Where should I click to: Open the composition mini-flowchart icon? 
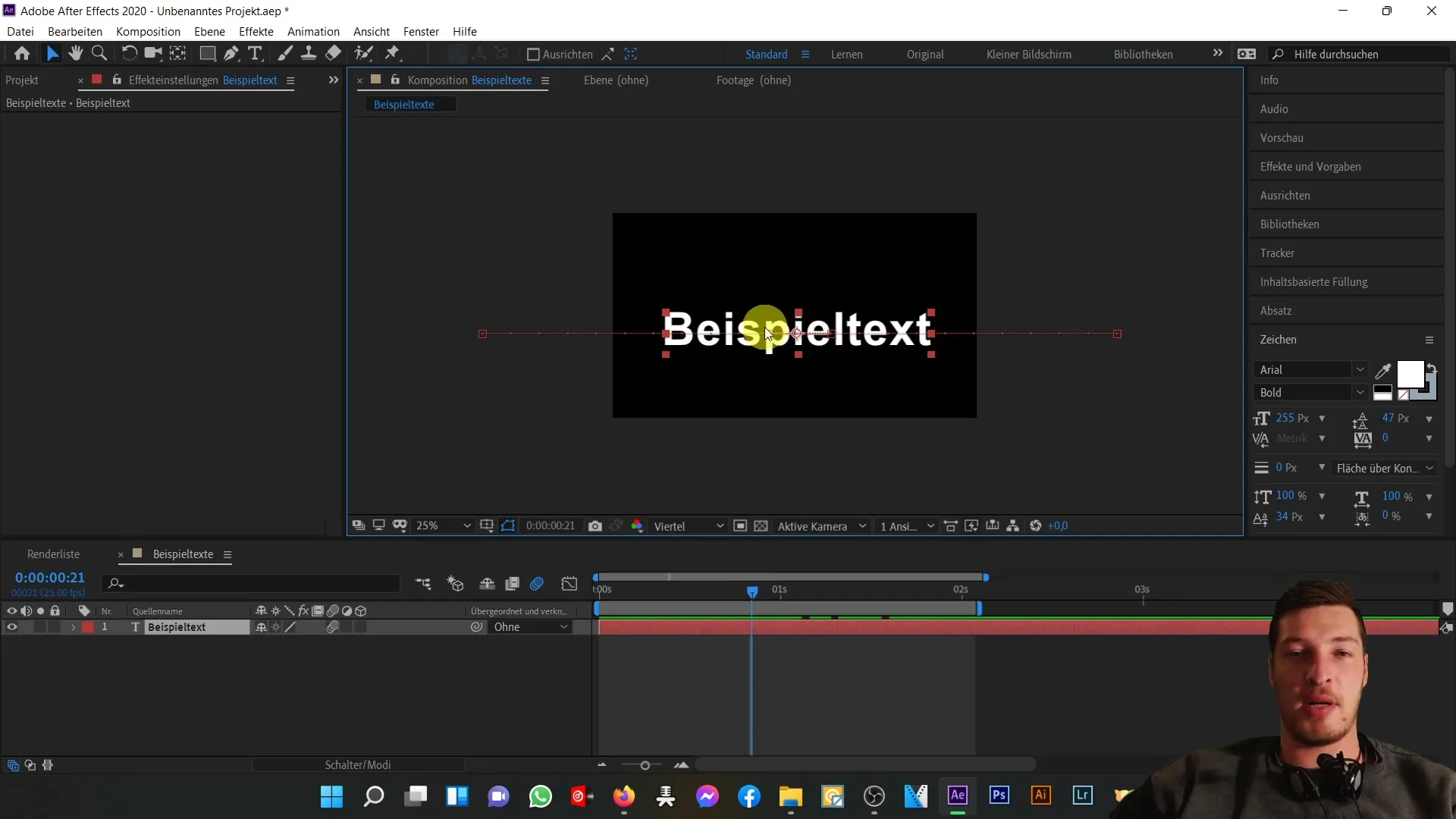pos(423,584)
